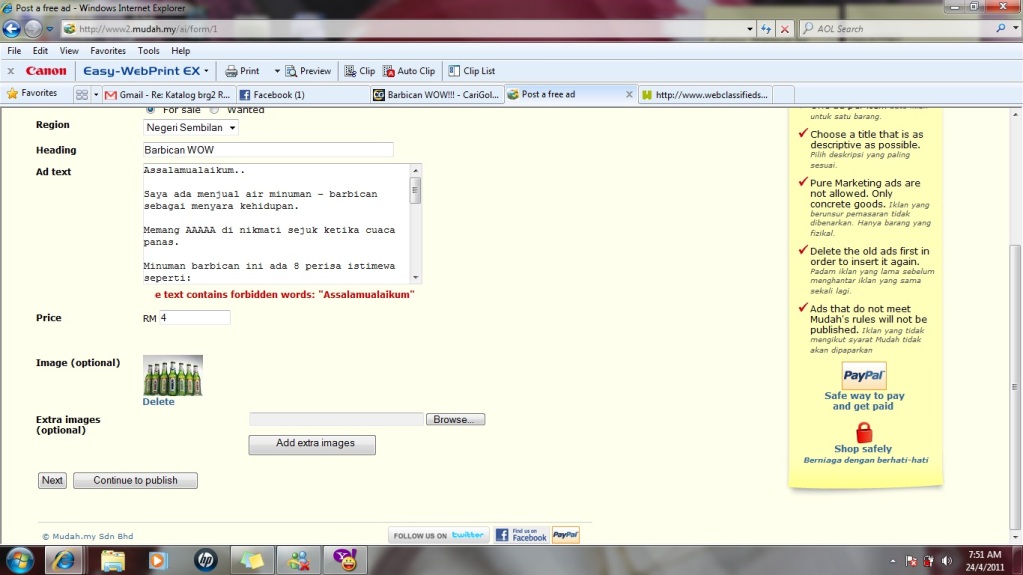Open the Help menu
The height and width of the screenshot is (575, 1023).
click(x=181, y=51)
